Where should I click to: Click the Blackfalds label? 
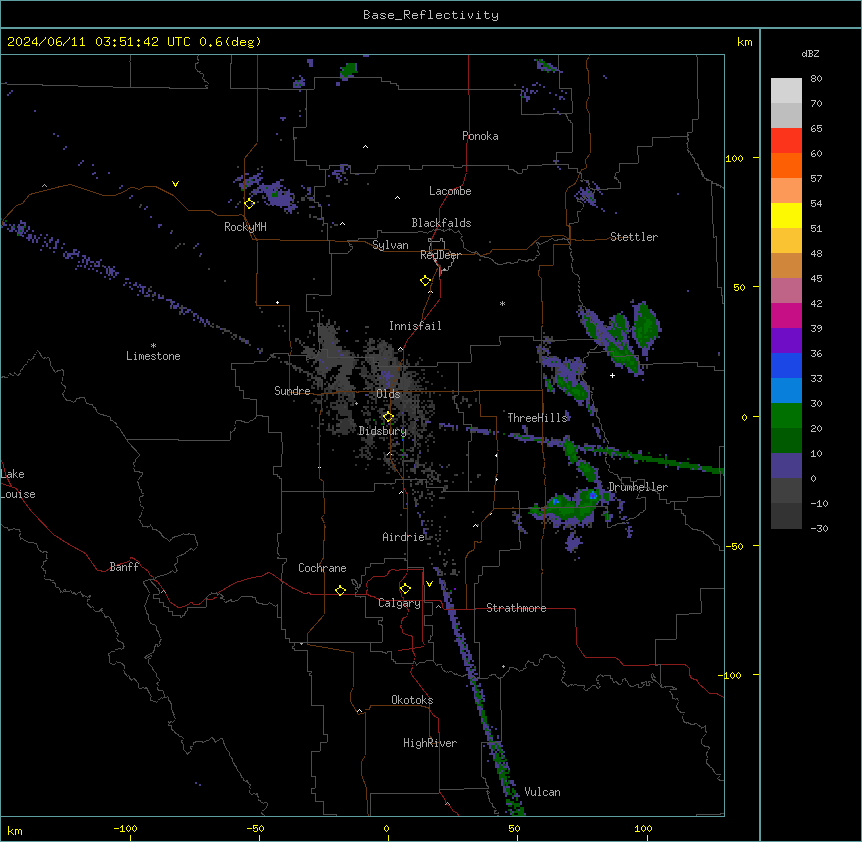pos(441,223)
